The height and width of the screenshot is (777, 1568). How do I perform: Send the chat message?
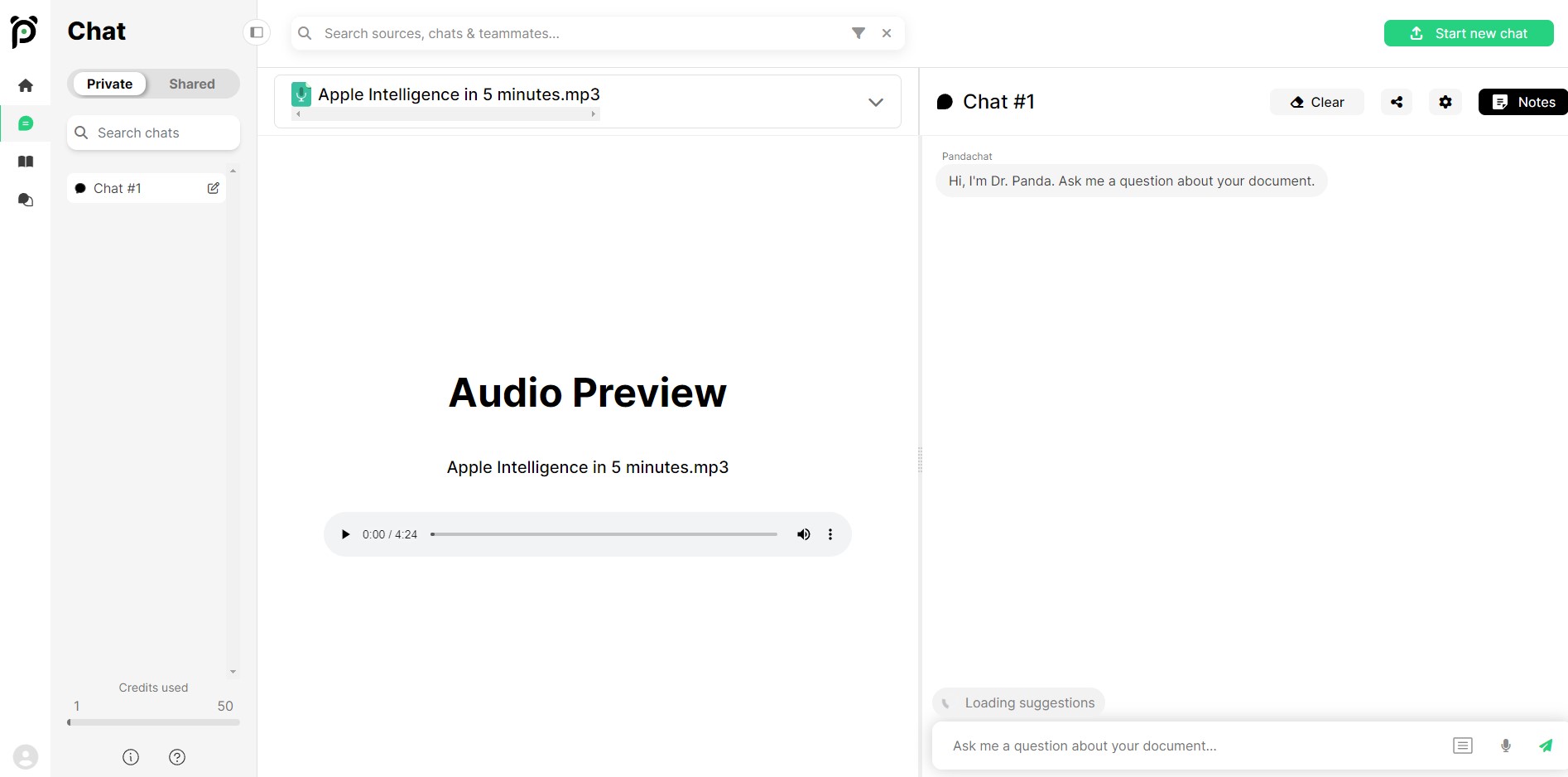point(1546,746)
